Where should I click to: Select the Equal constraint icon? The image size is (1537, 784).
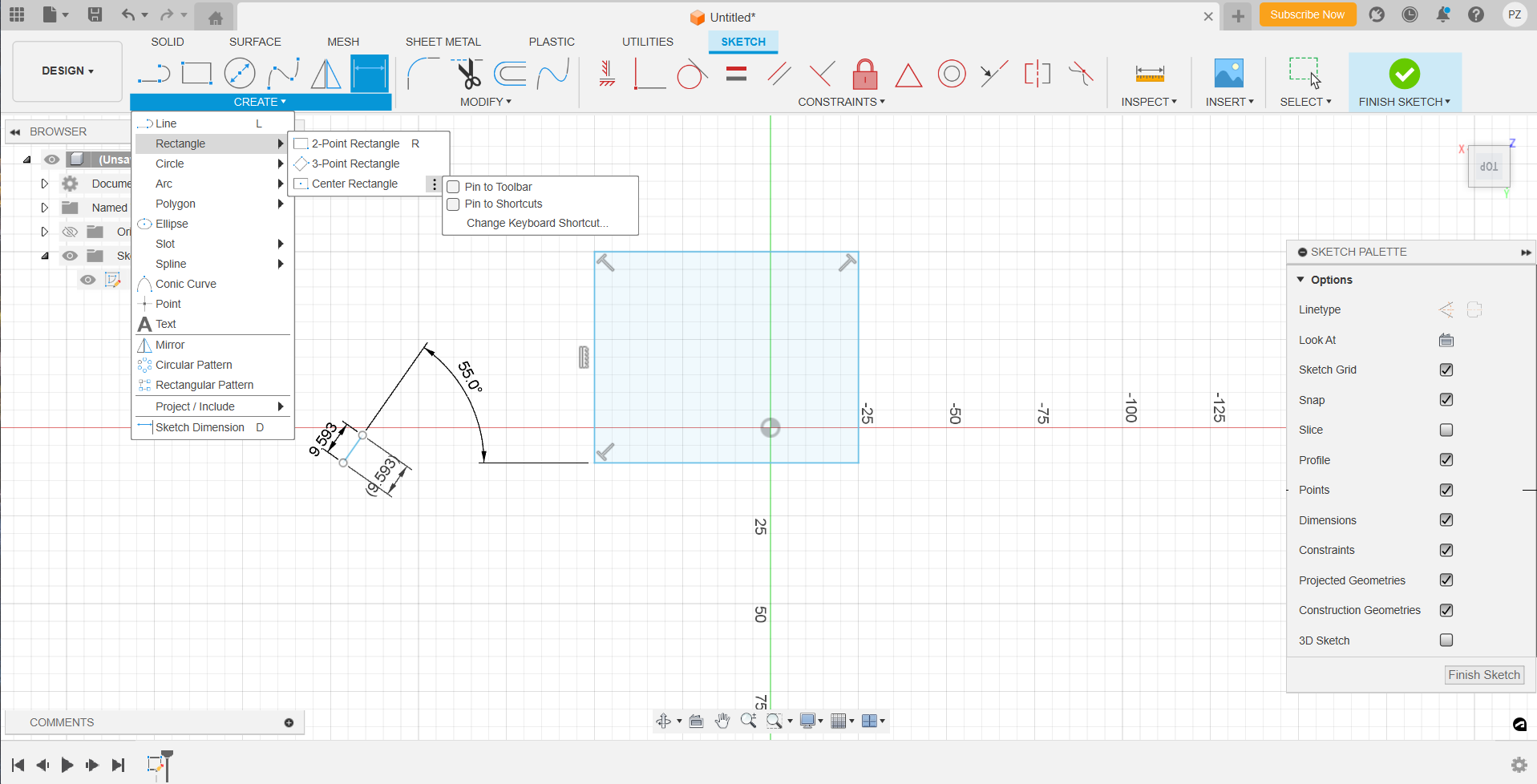[x=736, y=75]
